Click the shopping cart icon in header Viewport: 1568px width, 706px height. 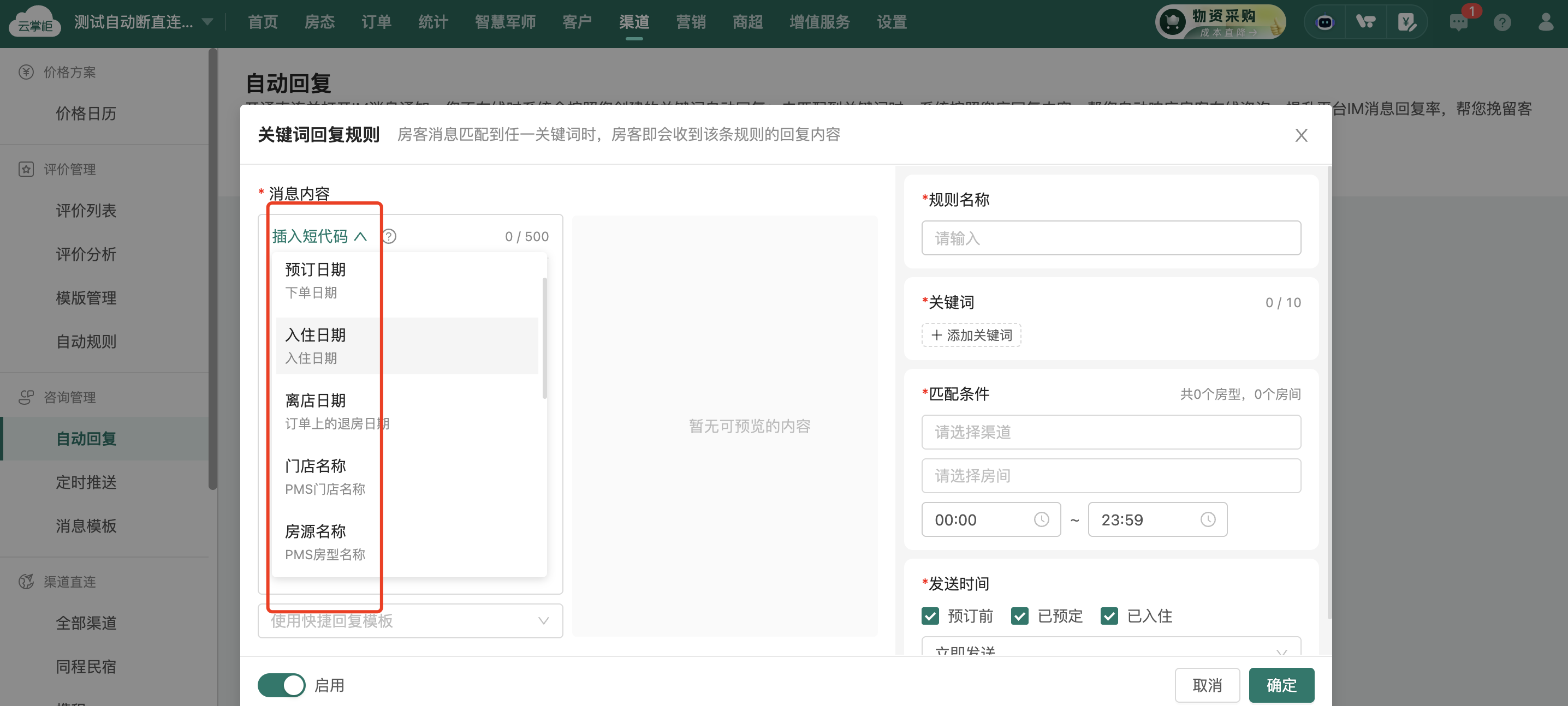1365,22
